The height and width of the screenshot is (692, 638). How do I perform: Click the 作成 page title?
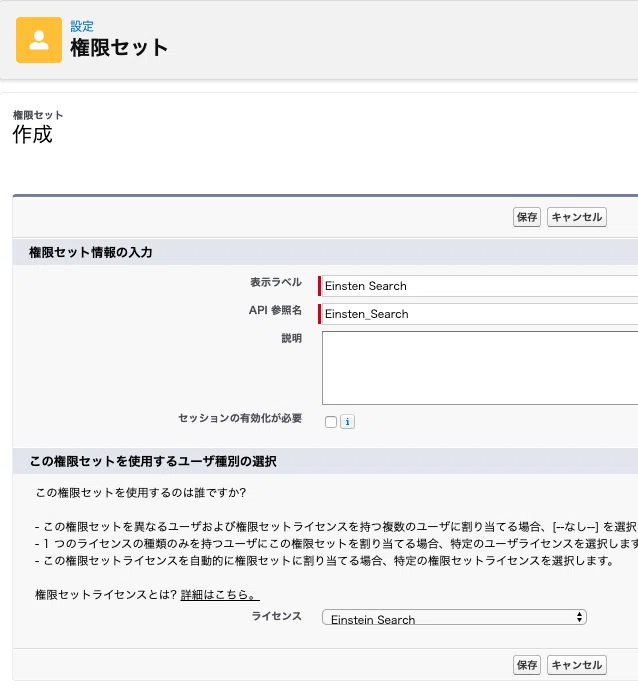tap(33, 134)
